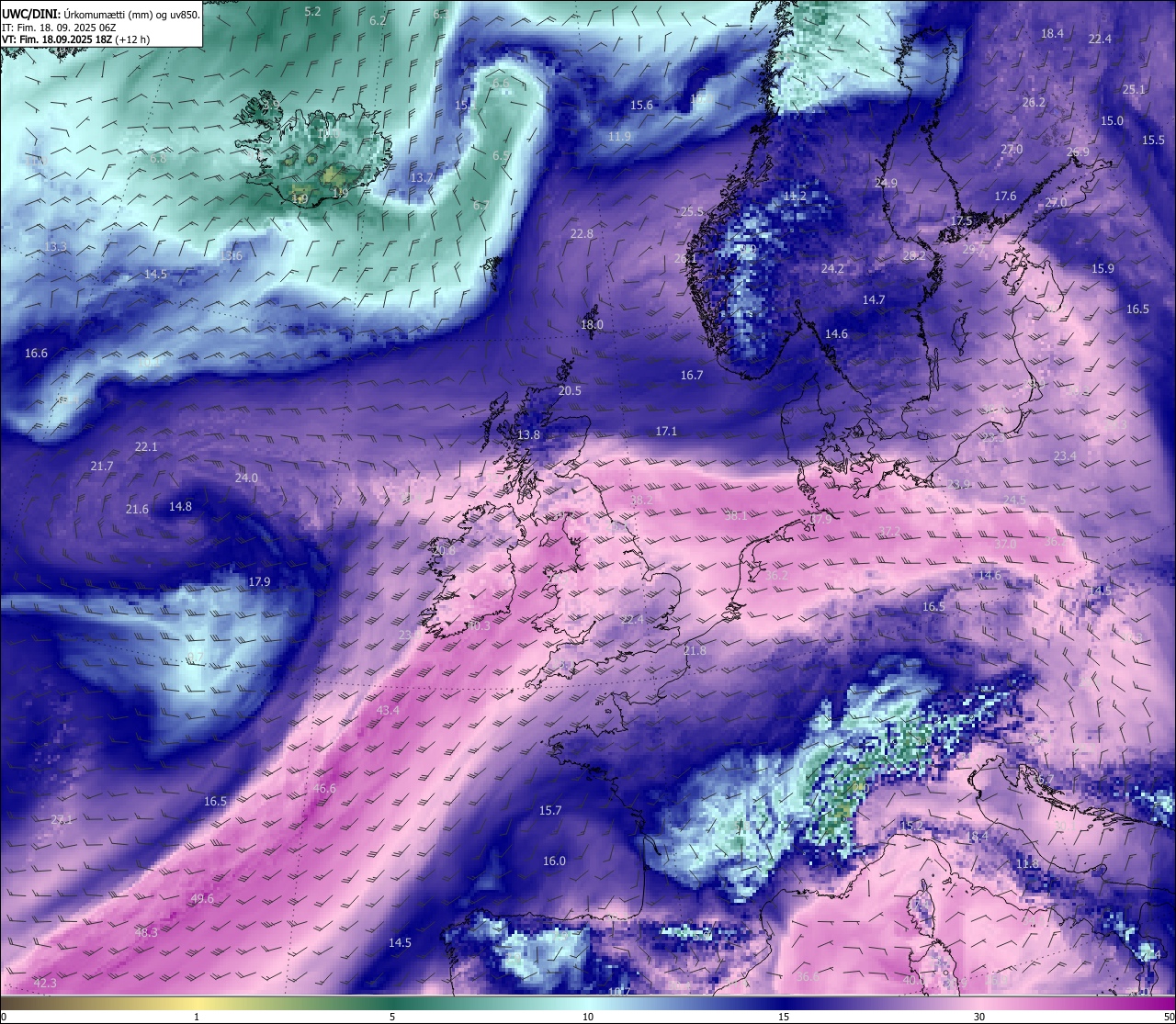
Task: Select the 49.6 value label
Action: coord(202,899)
